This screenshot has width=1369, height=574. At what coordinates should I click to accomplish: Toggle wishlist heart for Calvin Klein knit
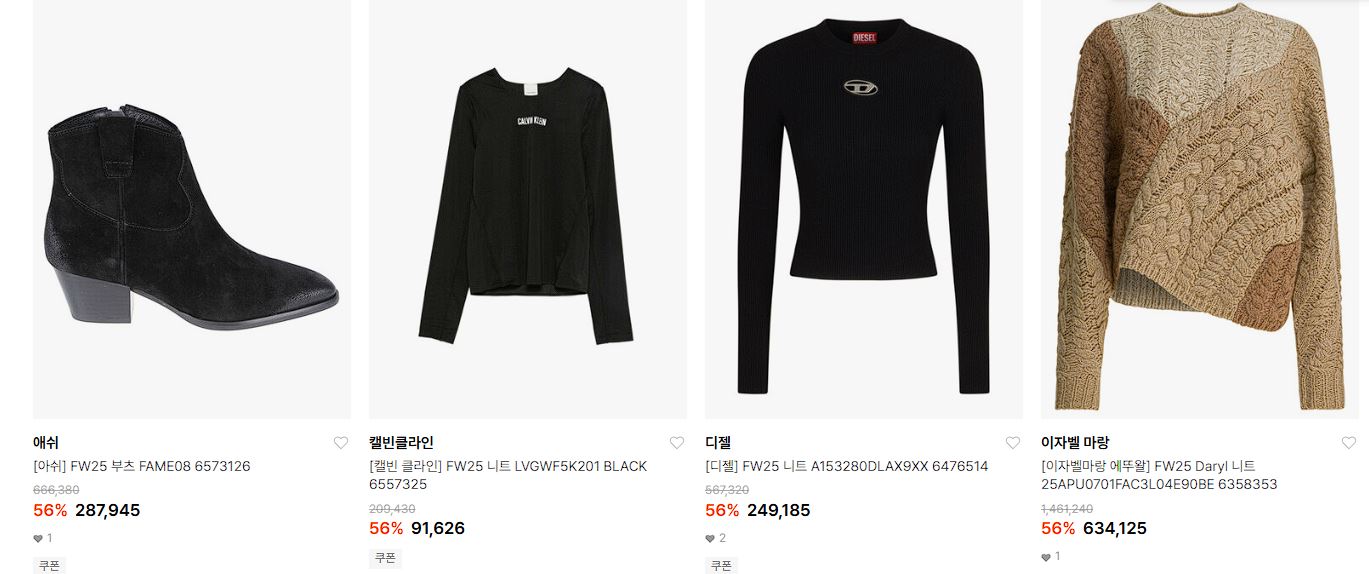[677, 443]
